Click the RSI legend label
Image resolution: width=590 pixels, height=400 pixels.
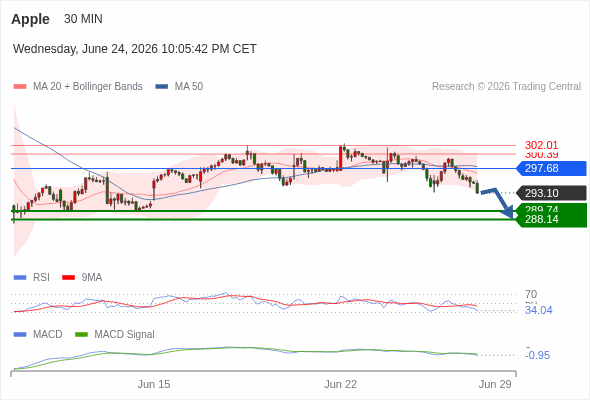click(x=41, y=278)
